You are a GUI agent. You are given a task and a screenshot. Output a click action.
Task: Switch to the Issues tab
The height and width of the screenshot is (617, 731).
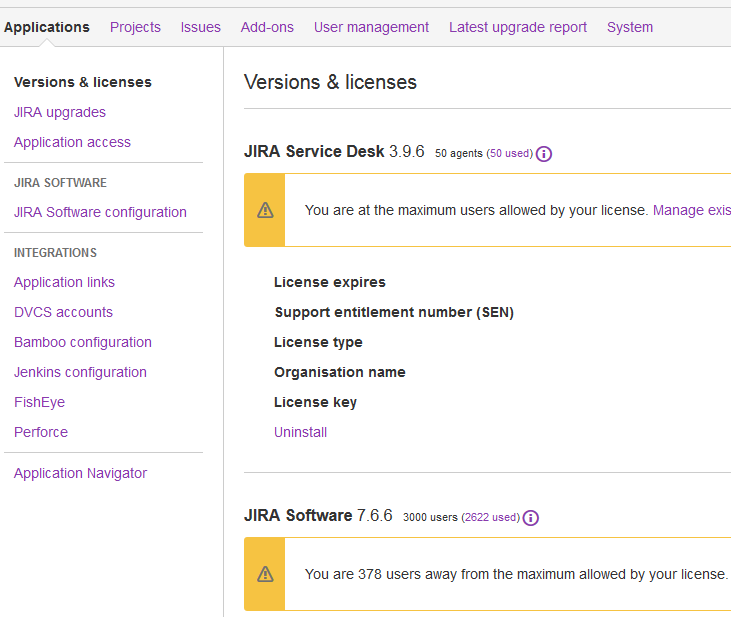[x=200, y=27]
